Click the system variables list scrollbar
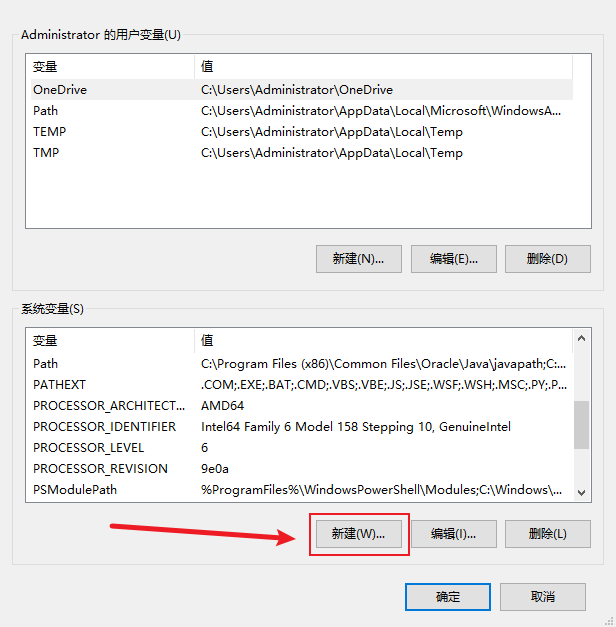 point(581,424)
